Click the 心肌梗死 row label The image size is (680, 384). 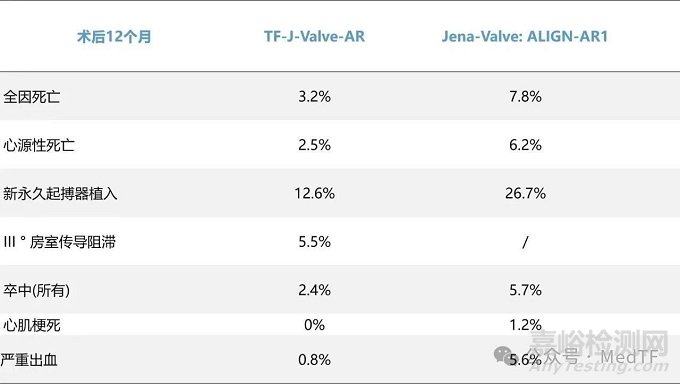(x=32, y=325)
